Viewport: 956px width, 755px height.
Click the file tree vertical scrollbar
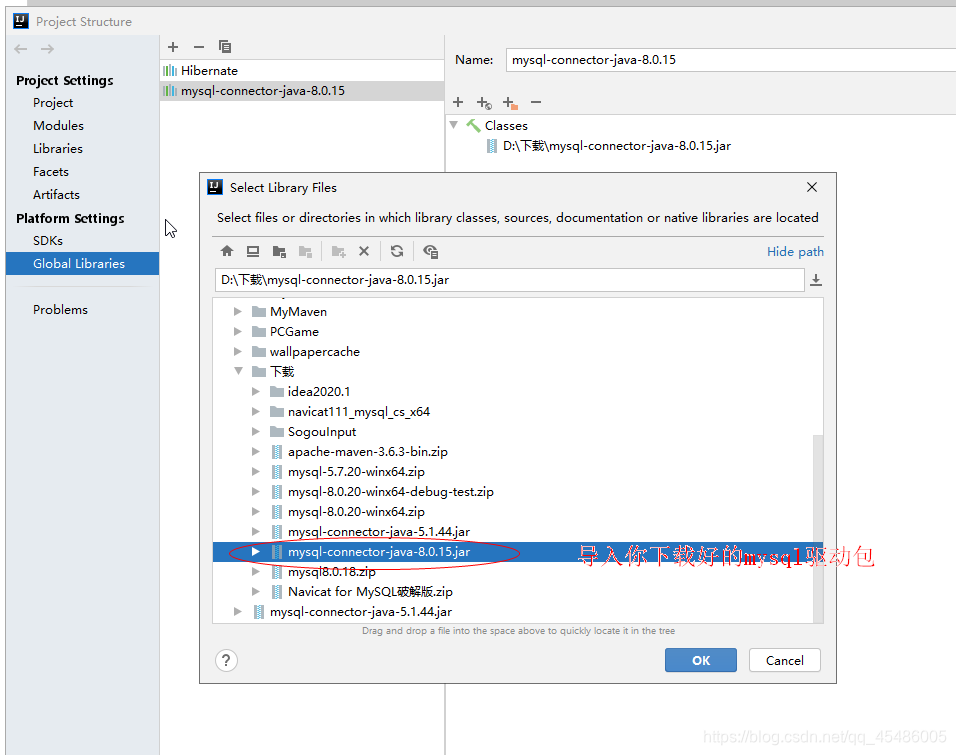coord(818,528)
